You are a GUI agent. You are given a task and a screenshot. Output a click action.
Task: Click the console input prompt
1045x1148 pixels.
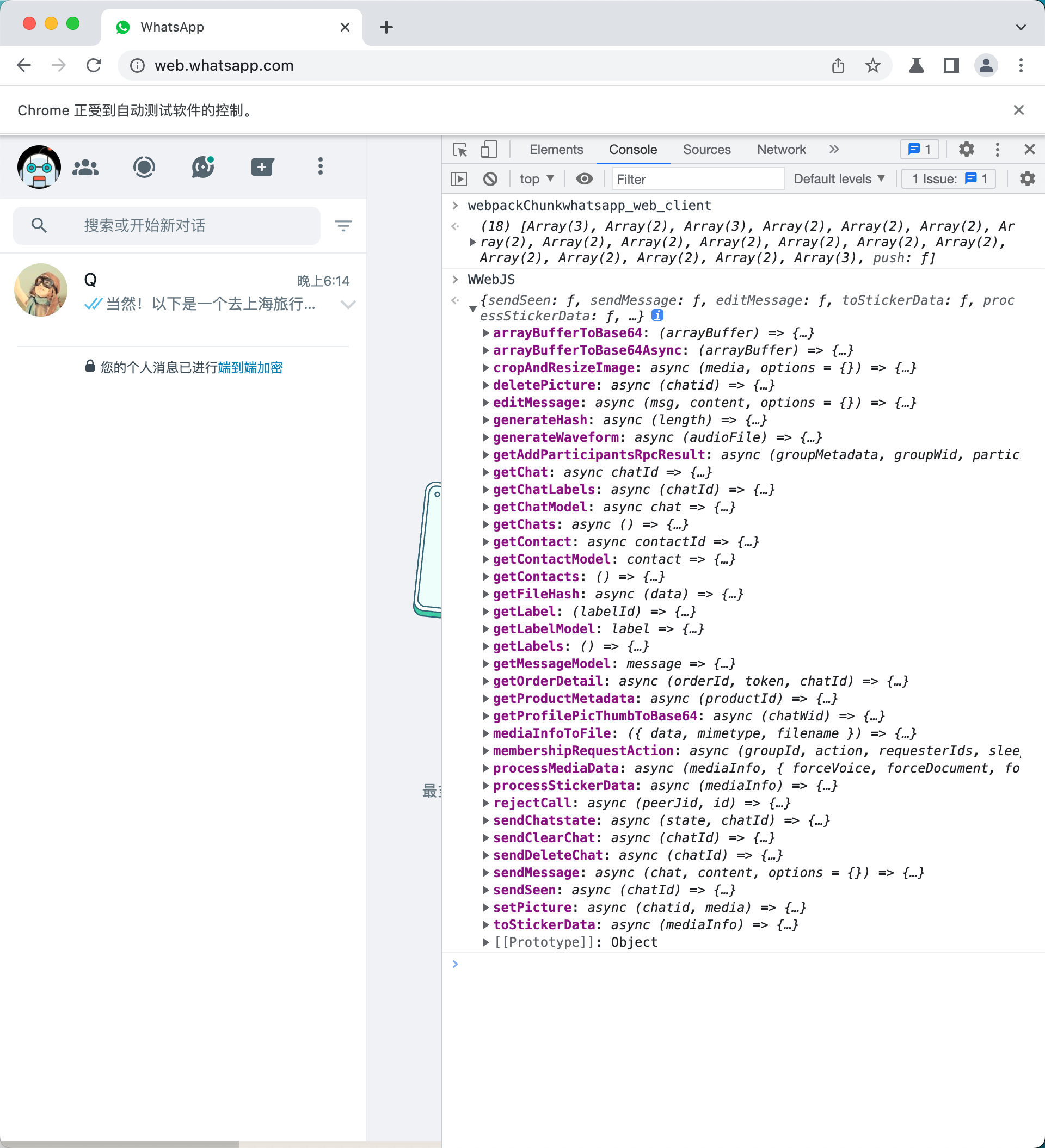coord(743,964)
